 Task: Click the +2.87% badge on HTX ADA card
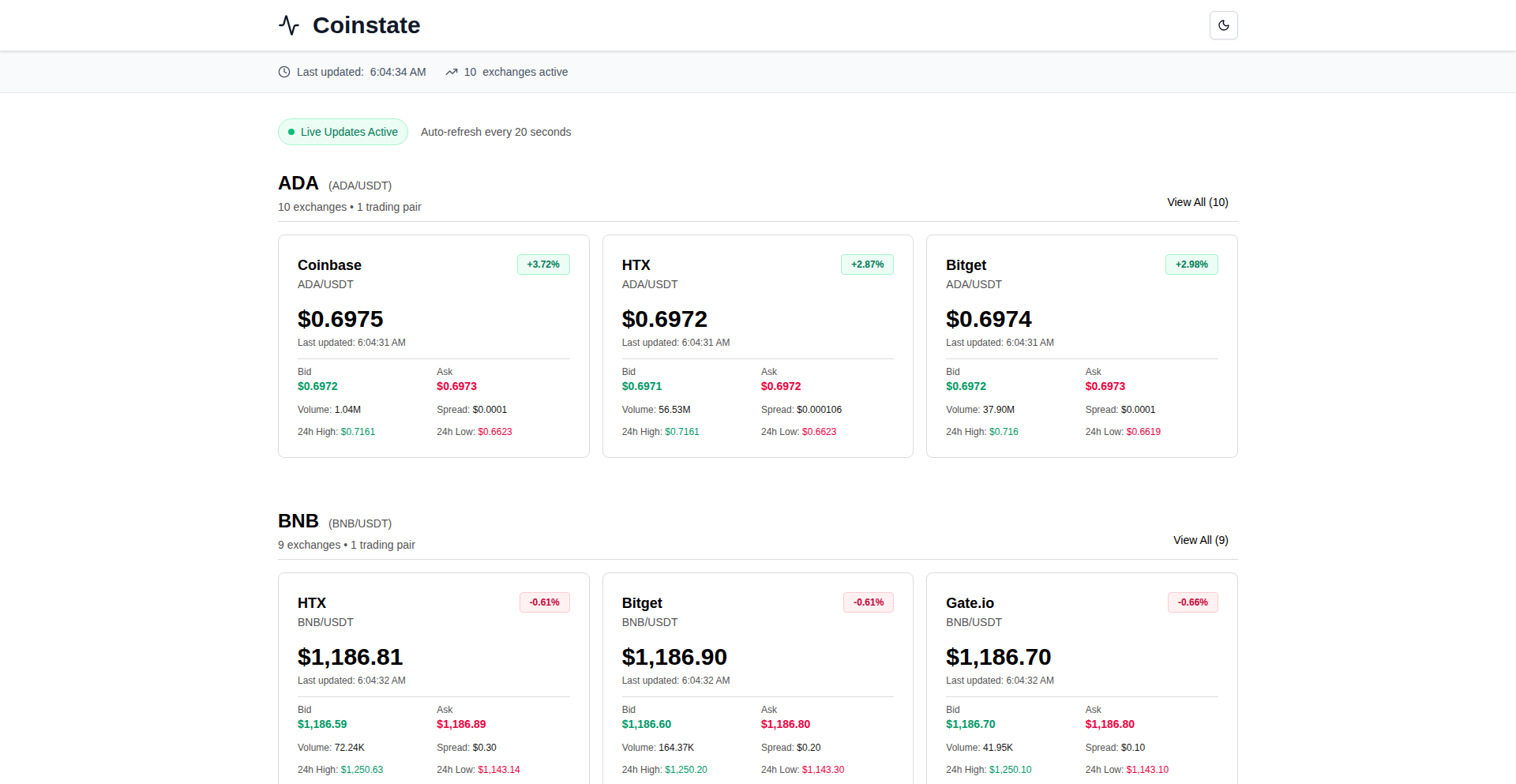click(867, 264)
